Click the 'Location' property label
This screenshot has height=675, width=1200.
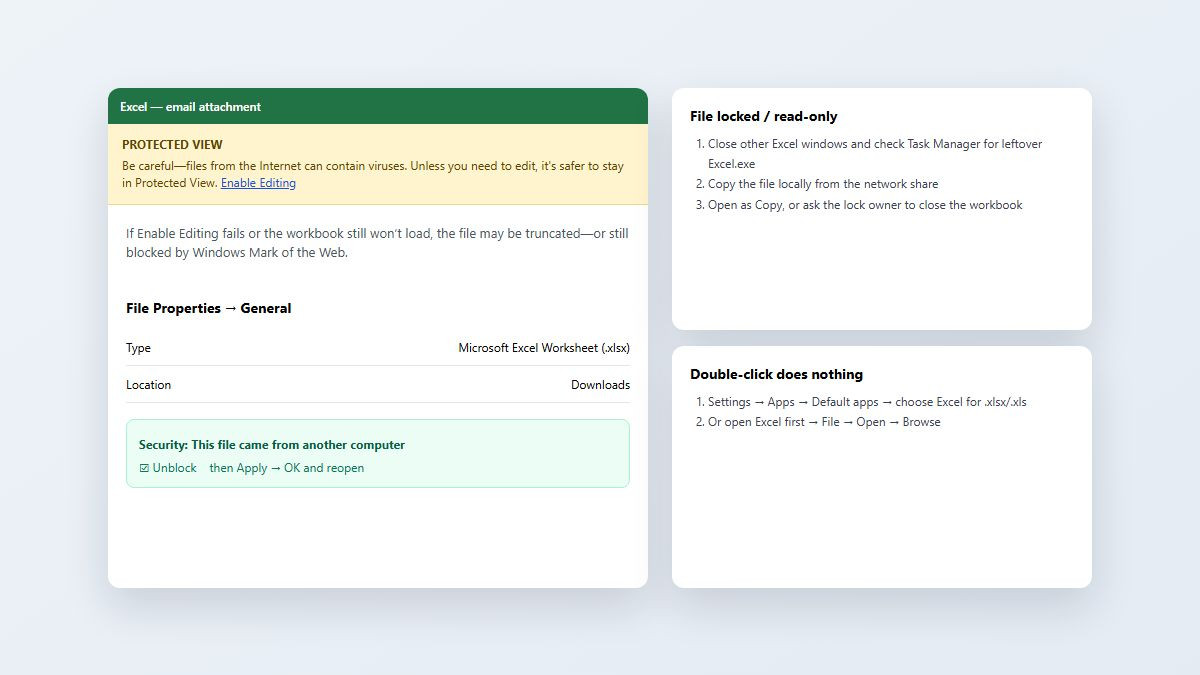click(148, 385)
